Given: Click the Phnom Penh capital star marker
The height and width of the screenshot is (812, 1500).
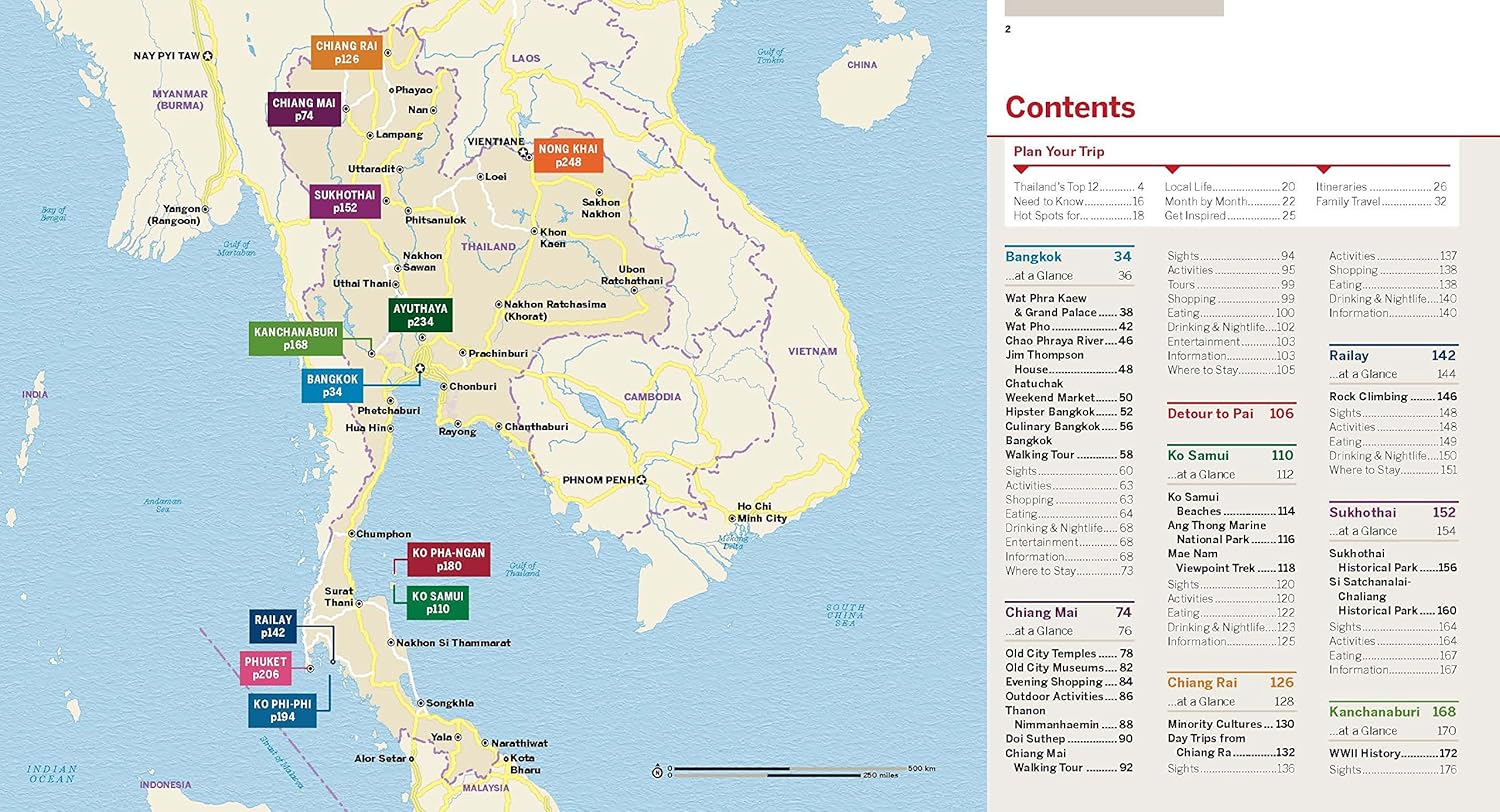Looking at the screenshot, I should click(x=642, y=480).
